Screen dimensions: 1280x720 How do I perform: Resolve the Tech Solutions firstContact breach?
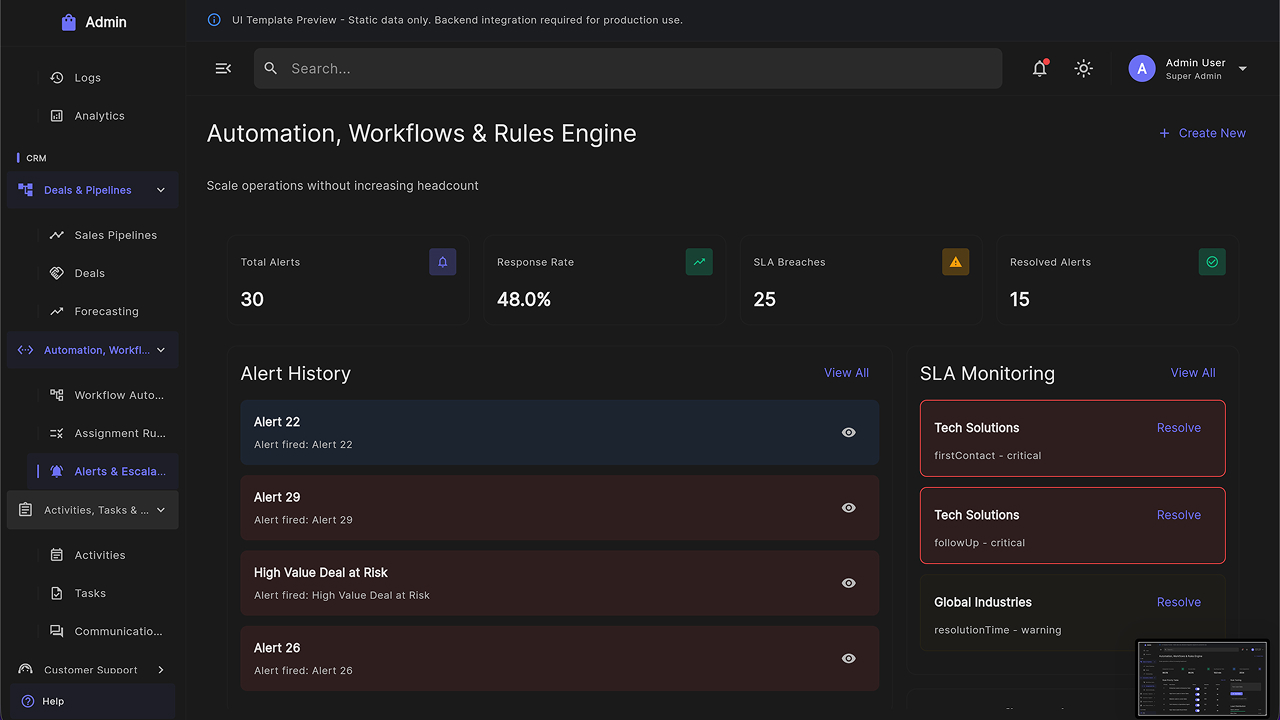point(1179,428)
